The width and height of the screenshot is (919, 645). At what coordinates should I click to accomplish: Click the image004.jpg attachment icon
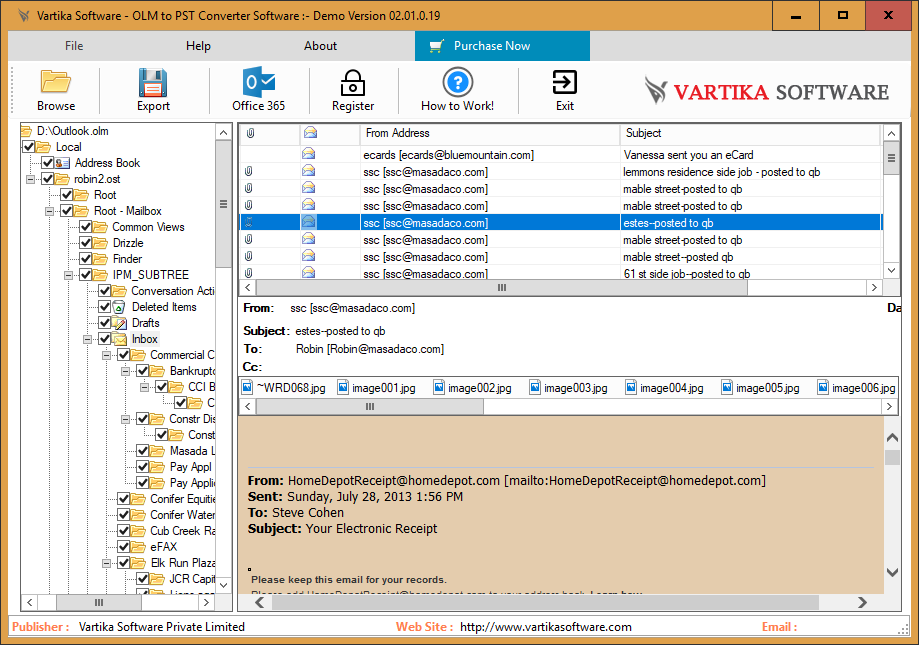[631, 387]
